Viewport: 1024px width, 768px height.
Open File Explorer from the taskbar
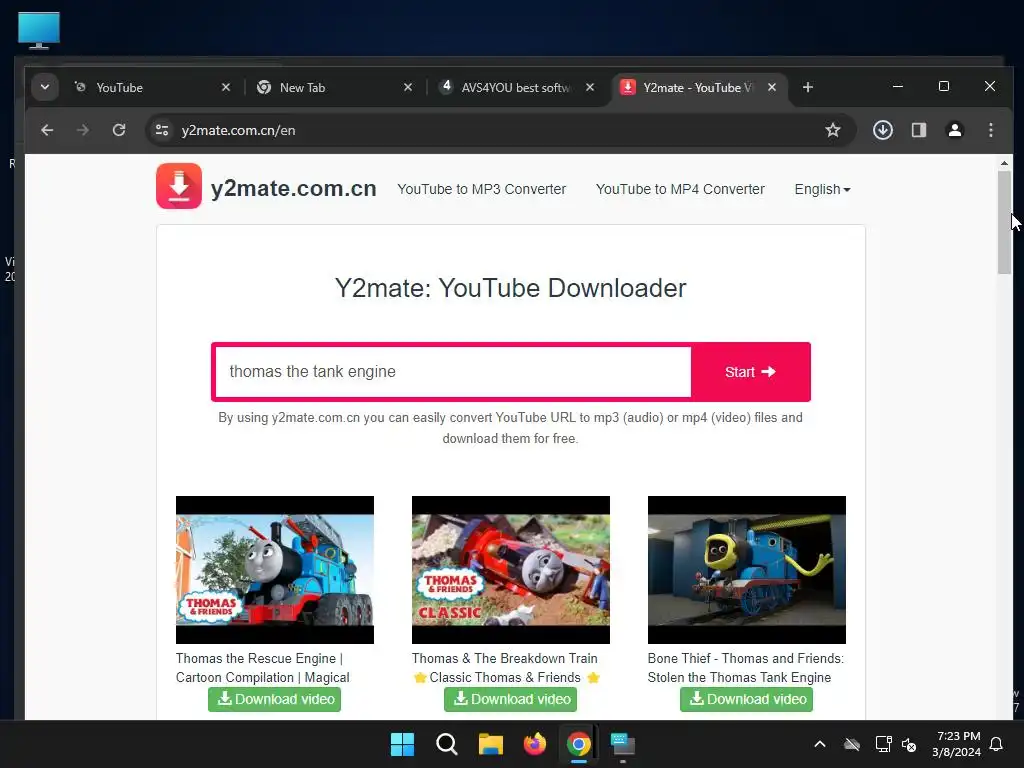coord(490,744)
